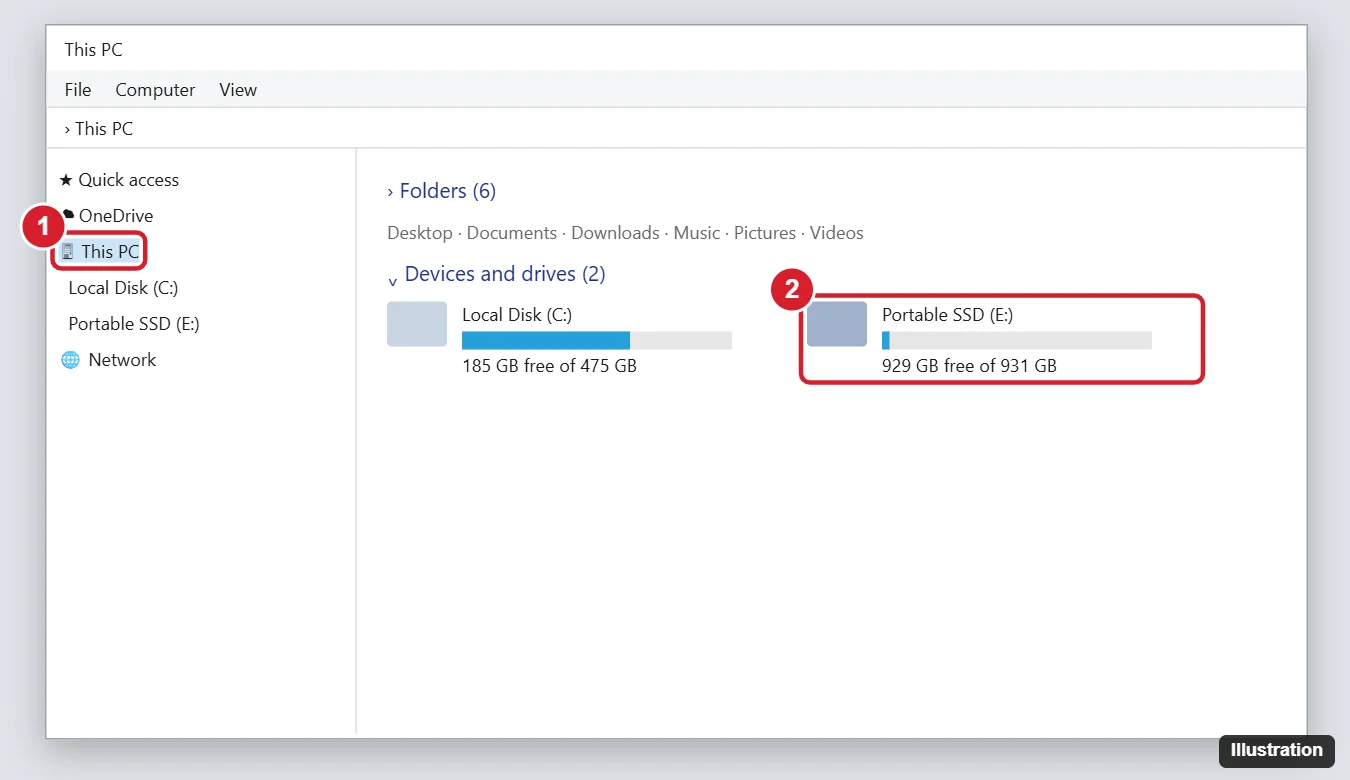The image size is (1350, 780).
Task: Open the Music folder link
Action: 697,233
